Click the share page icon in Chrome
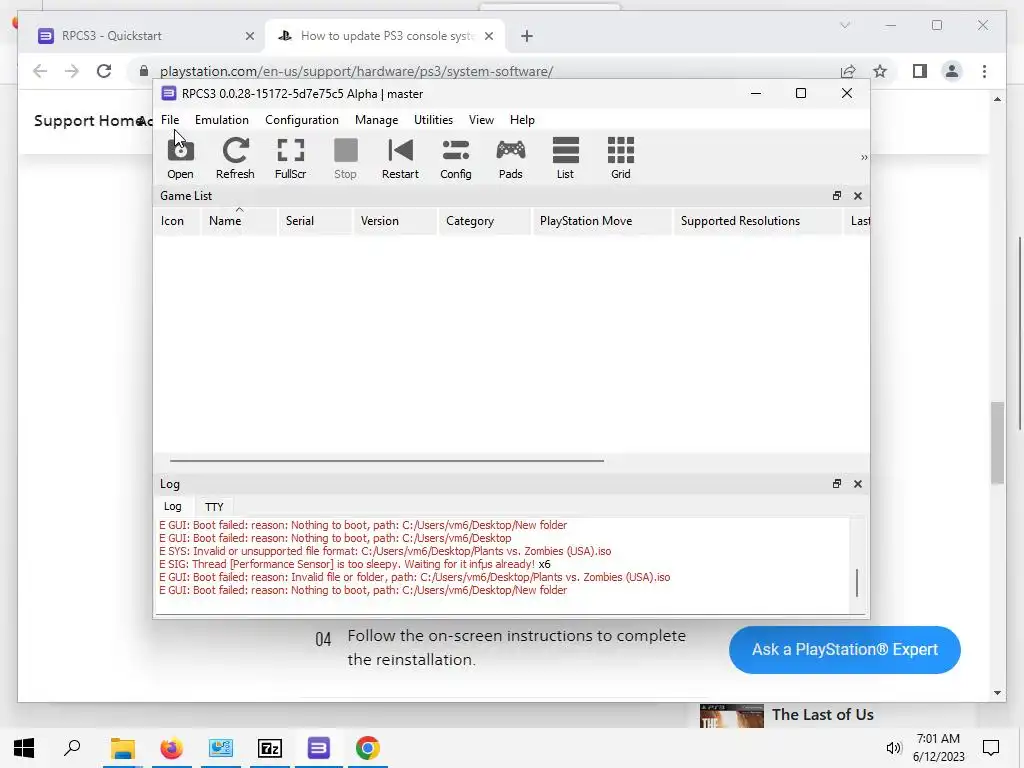 pos(848,71)
